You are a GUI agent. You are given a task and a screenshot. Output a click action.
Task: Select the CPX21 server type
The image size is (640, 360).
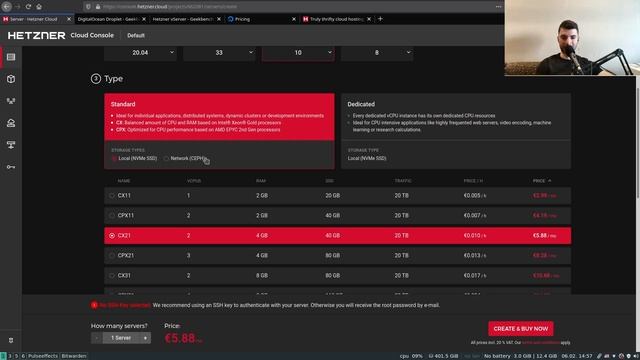pyautogui.click(x=338, y=256)
